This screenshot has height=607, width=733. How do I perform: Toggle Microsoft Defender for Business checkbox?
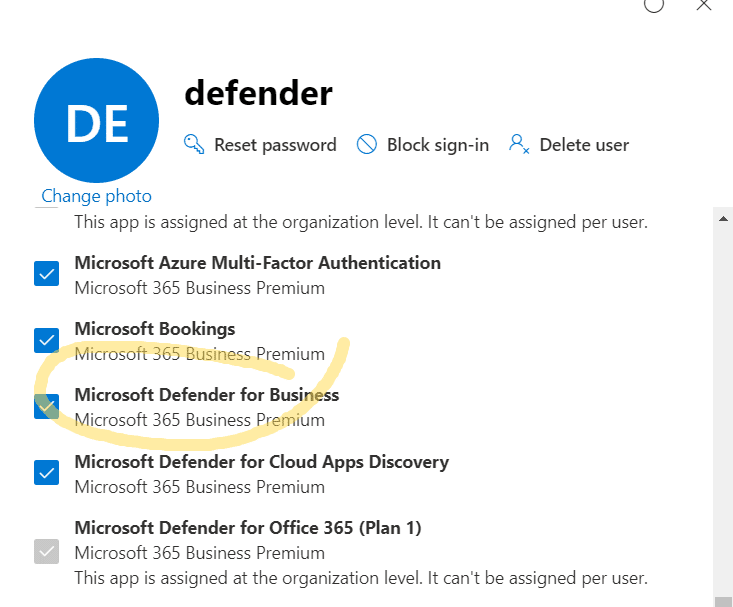coord(46,406)
